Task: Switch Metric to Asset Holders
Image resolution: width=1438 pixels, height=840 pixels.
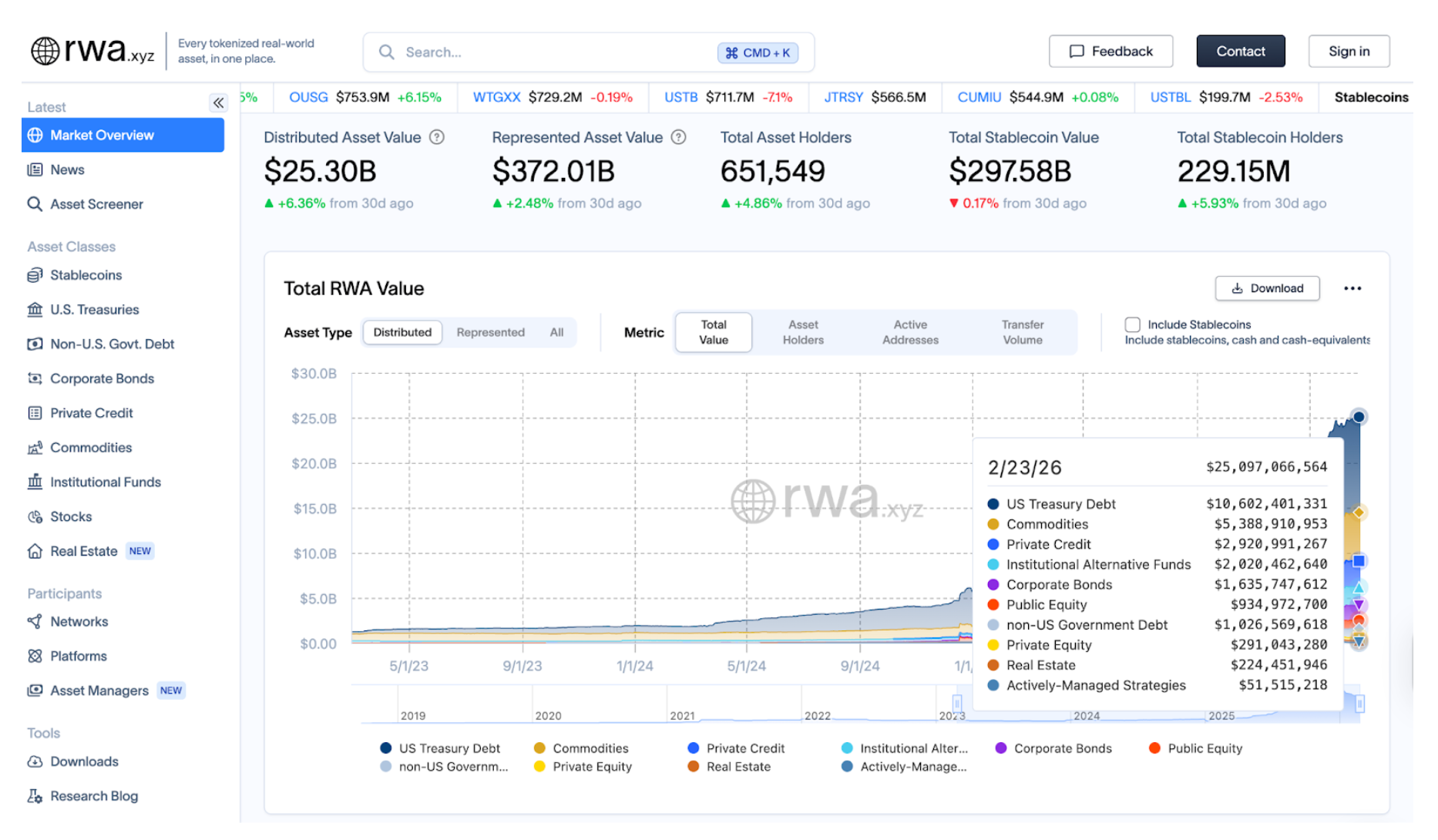Action: pos(803,331)
